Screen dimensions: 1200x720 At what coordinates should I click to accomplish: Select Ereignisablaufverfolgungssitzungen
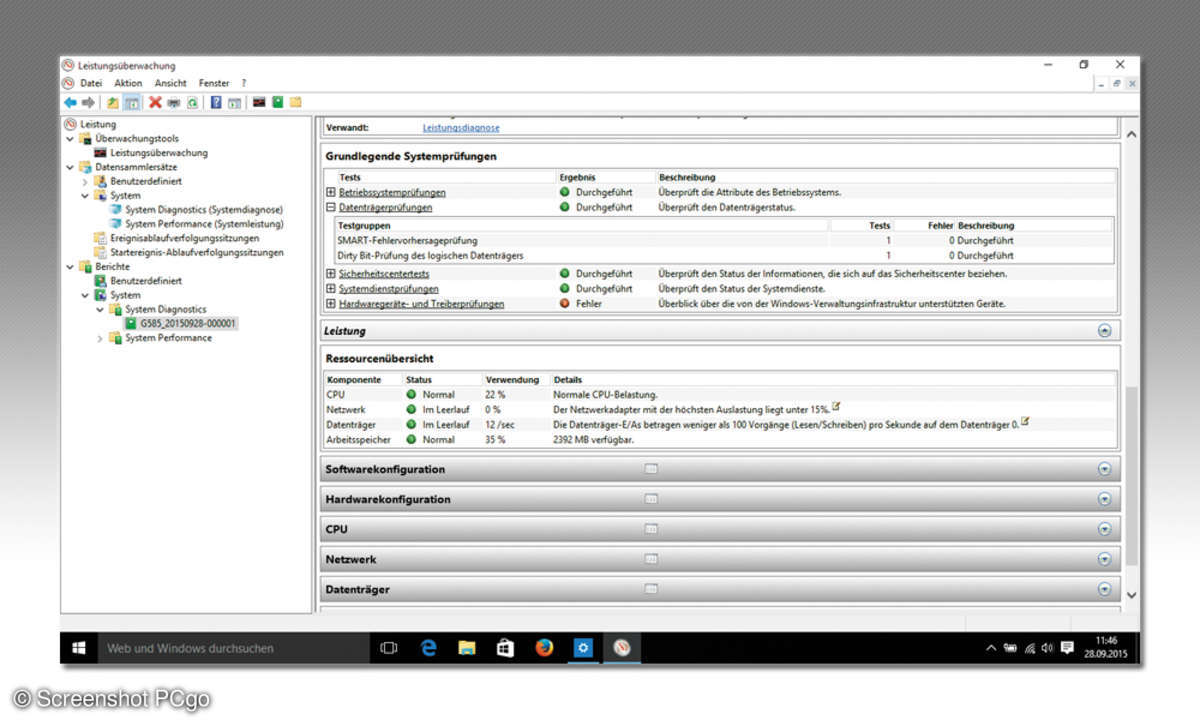tap(184, 238)
